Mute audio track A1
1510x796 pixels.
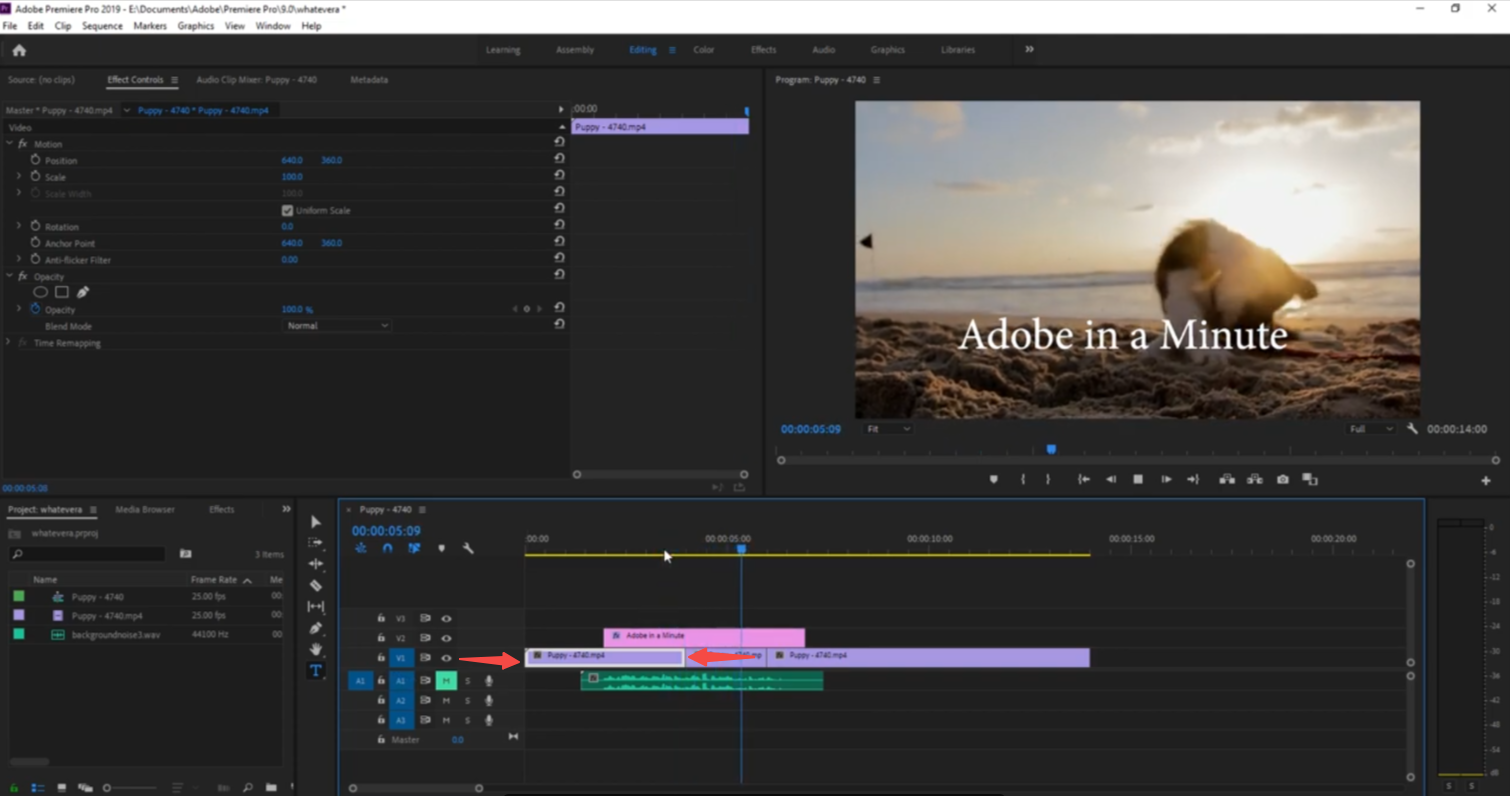pyautogui.click(x=446, y=680)
